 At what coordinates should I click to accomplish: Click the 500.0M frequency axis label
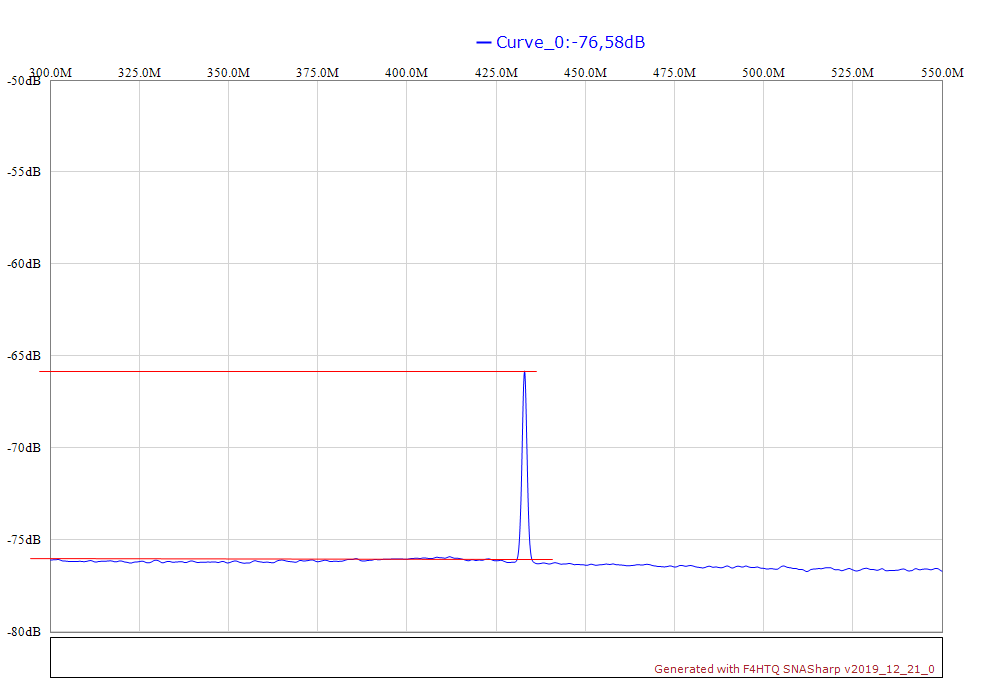click(763, 73)
